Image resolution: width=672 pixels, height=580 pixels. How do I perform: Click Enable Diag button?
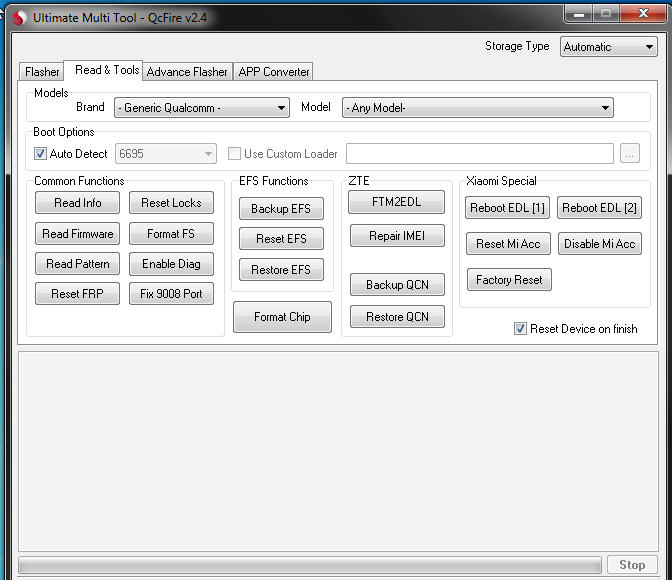pyautogui.click(x=171, y=264)
